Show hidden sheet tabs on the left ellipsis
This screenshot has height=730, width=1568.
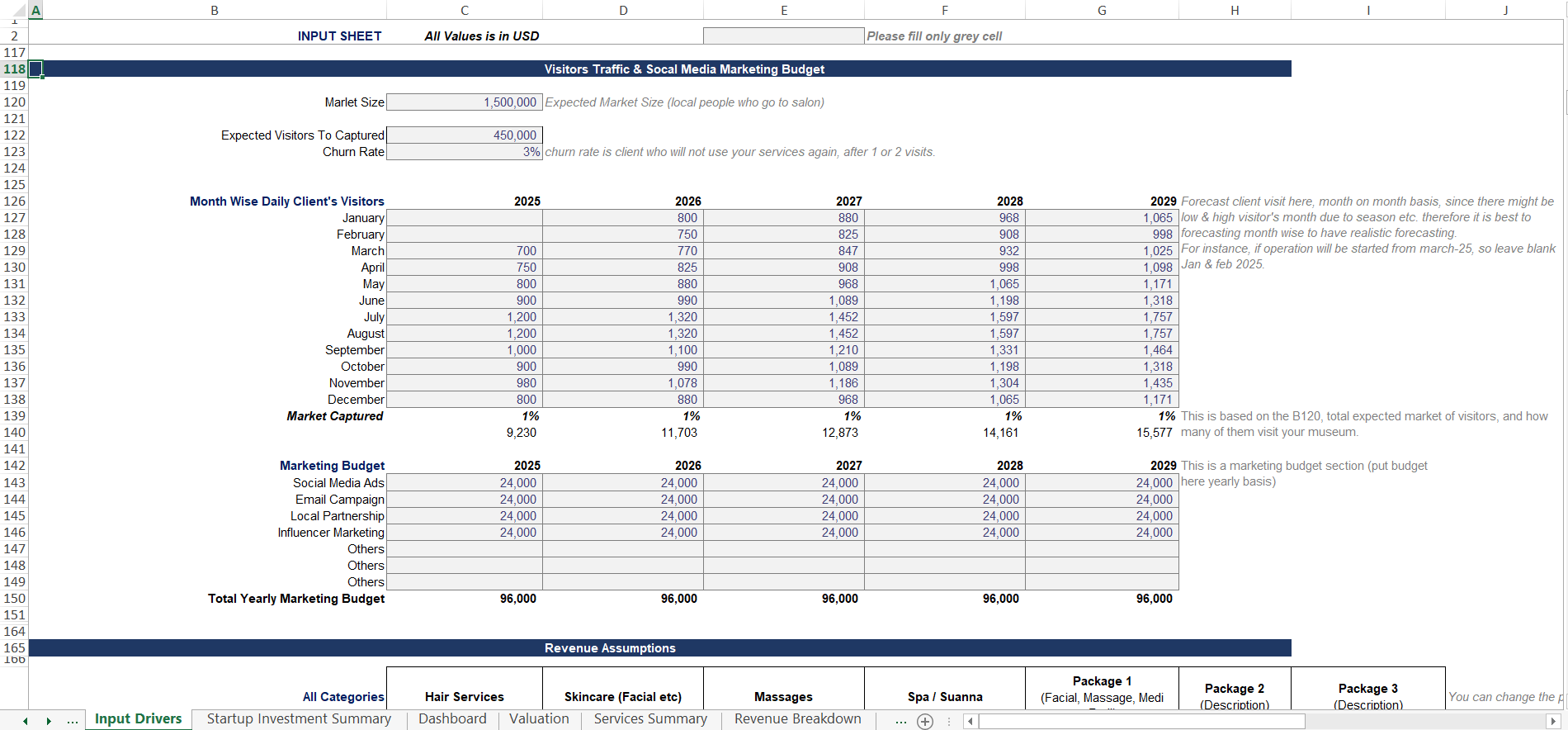pyautogui.click(x=73, y=721)
